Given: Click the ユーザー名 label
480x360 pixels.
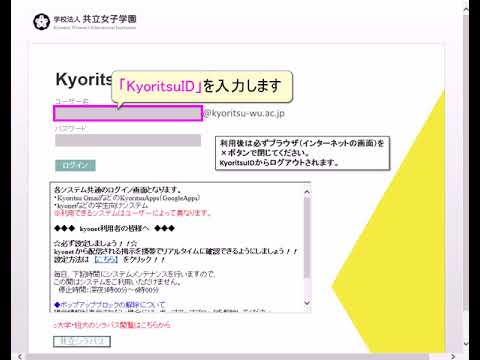Looking at the screenshot, I should point(72,101).
